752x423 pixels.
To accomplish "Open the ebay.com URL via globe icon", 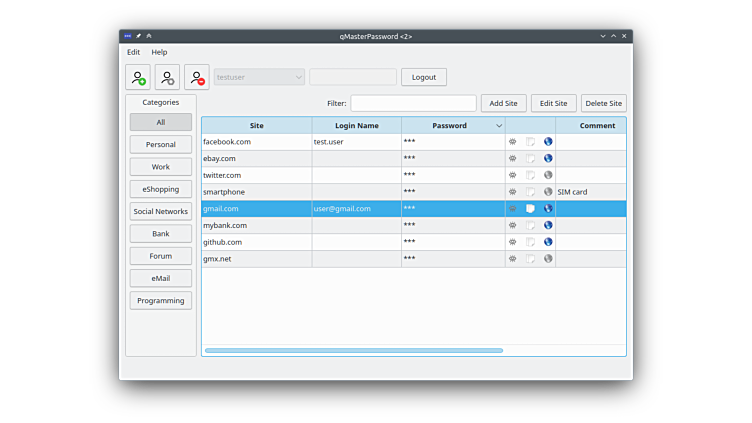I will pyautogui.click(x=548, y=159).
